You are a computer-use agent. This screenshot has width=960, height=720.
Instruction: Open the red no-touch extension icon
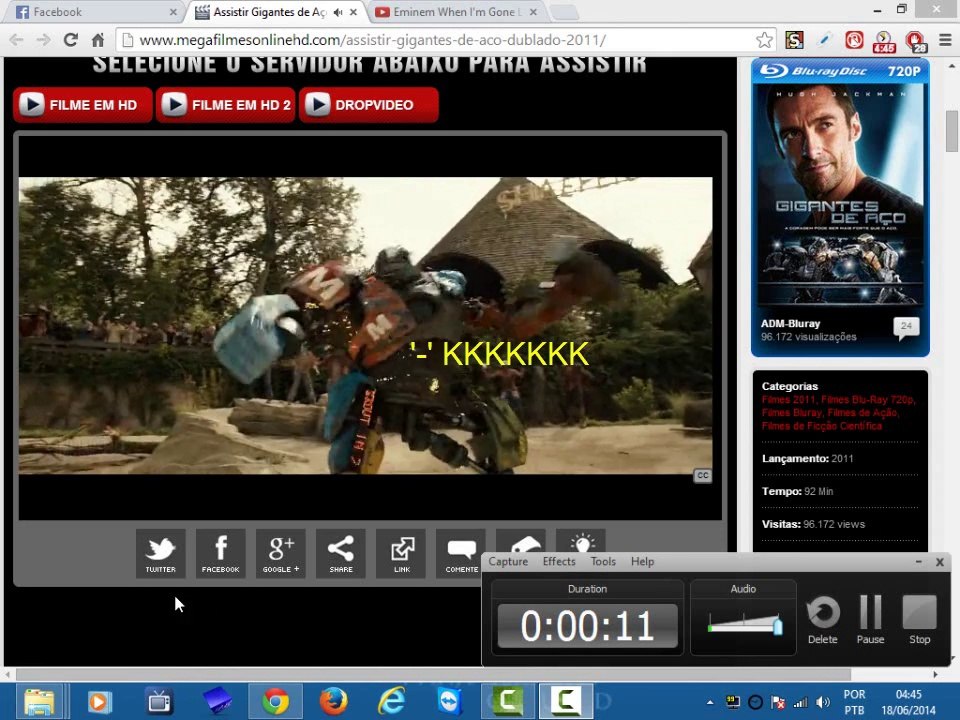coord(854,40)
